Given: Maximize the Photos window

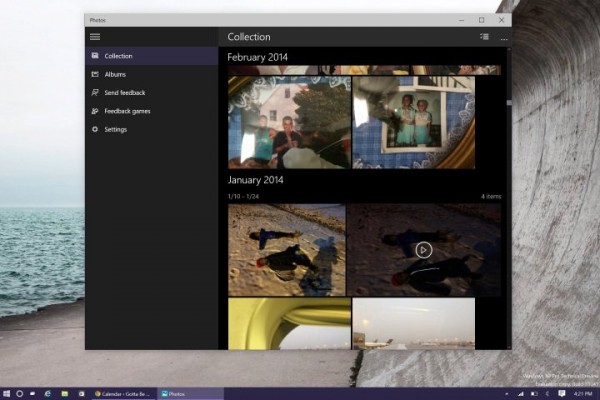Looking at the screenshot, I should point(481,20).
